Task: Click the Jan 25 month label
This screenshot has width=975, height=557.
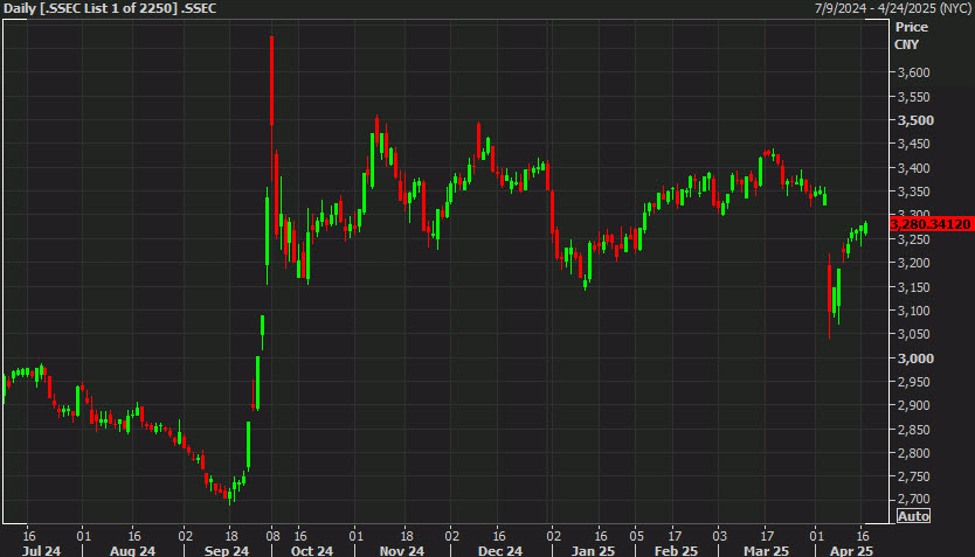Action: point(593,551)
